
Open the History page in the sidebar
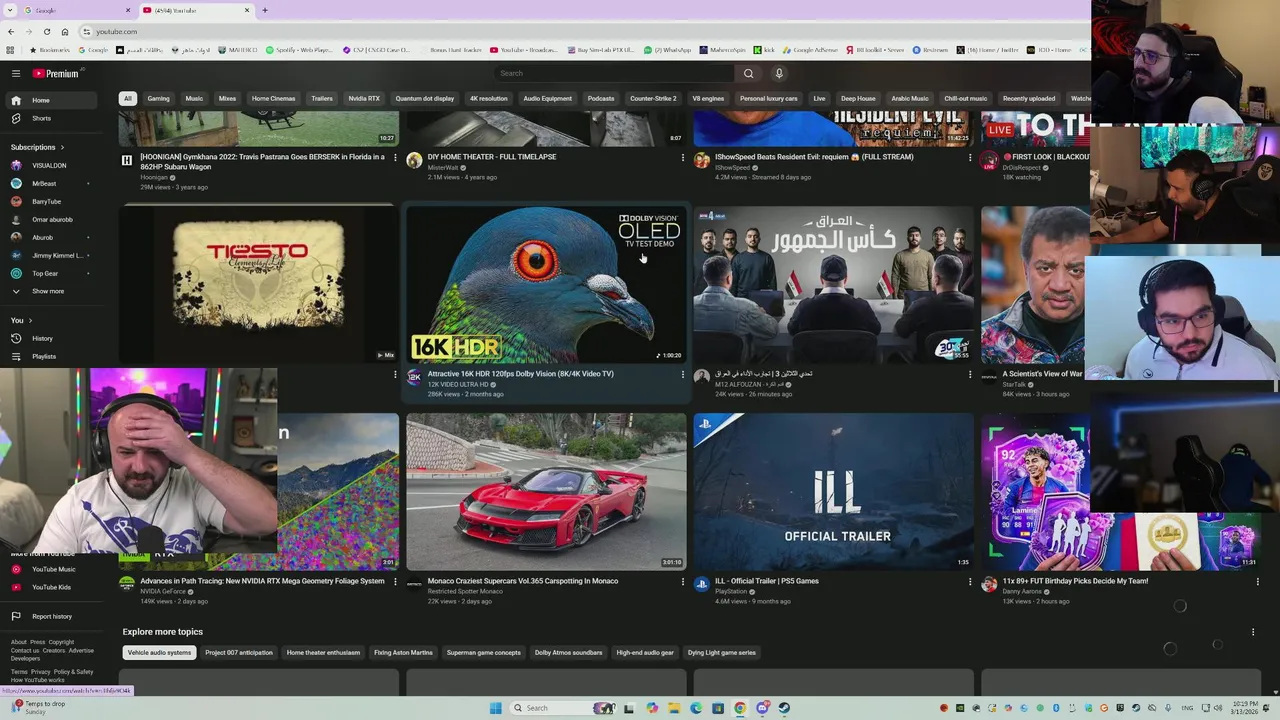(x=52, y=338)
